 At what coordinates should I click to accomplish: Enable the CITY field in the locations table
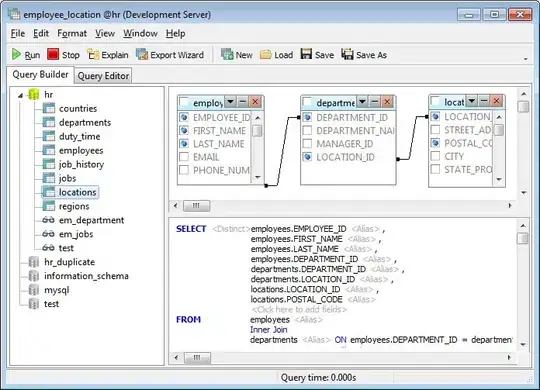pos(435,156)
